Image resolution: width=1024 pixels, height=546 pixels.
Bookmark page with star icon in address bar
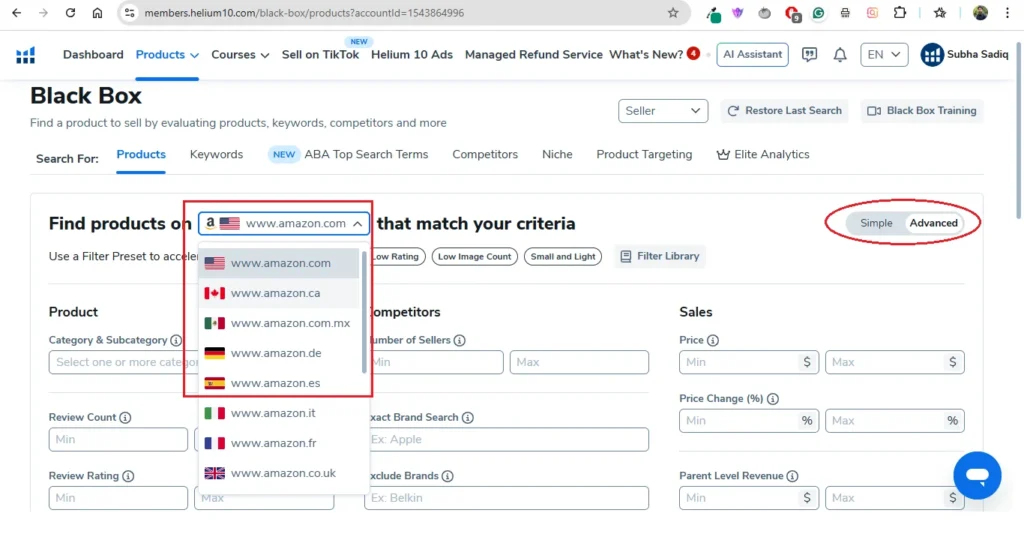coord(673,13)
